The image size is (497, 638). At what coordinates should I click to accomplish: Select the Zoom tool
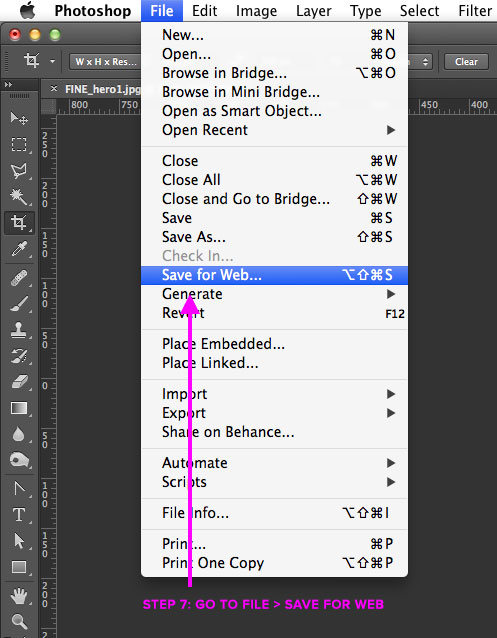pos(19,622)
